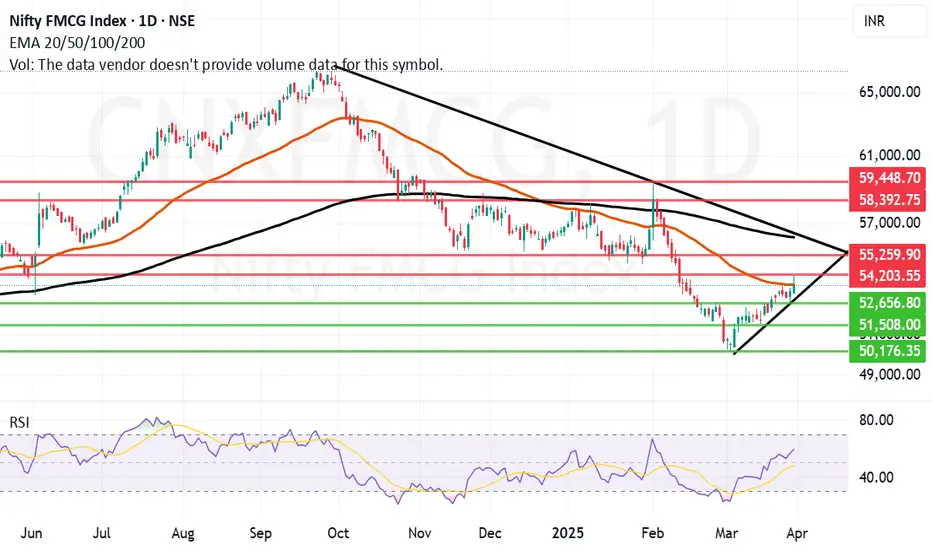Click the Vol data vendor notice text
932x550 pixels.
pos(226,64)
